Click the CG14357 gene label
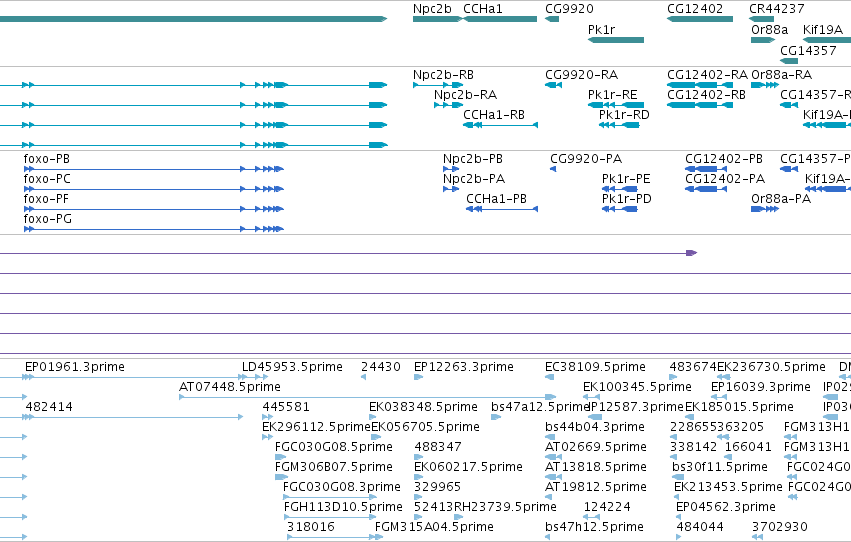Screen dimensions: 851x542 point(808,50)
